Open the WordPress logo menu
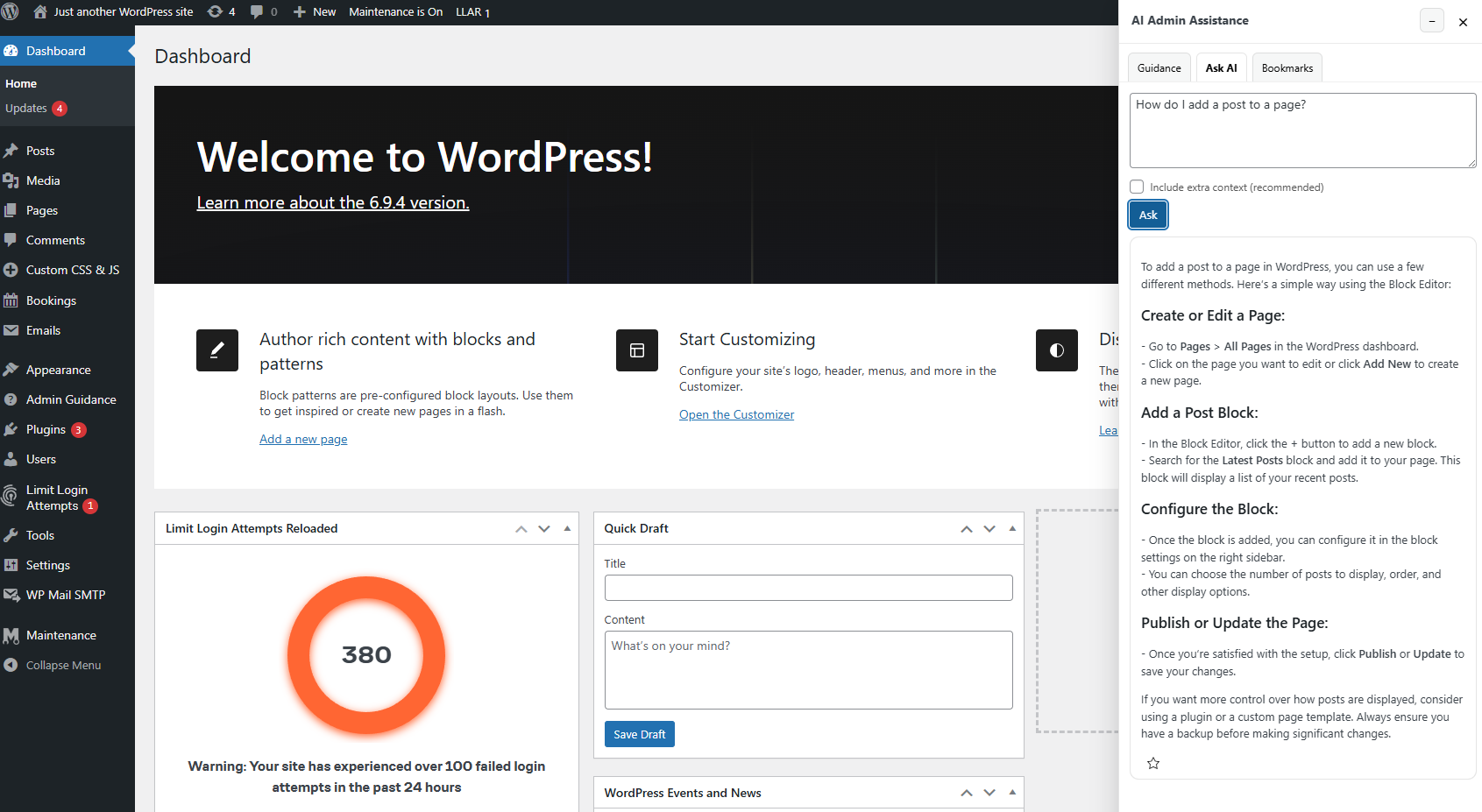 click(x=11, y=12)
